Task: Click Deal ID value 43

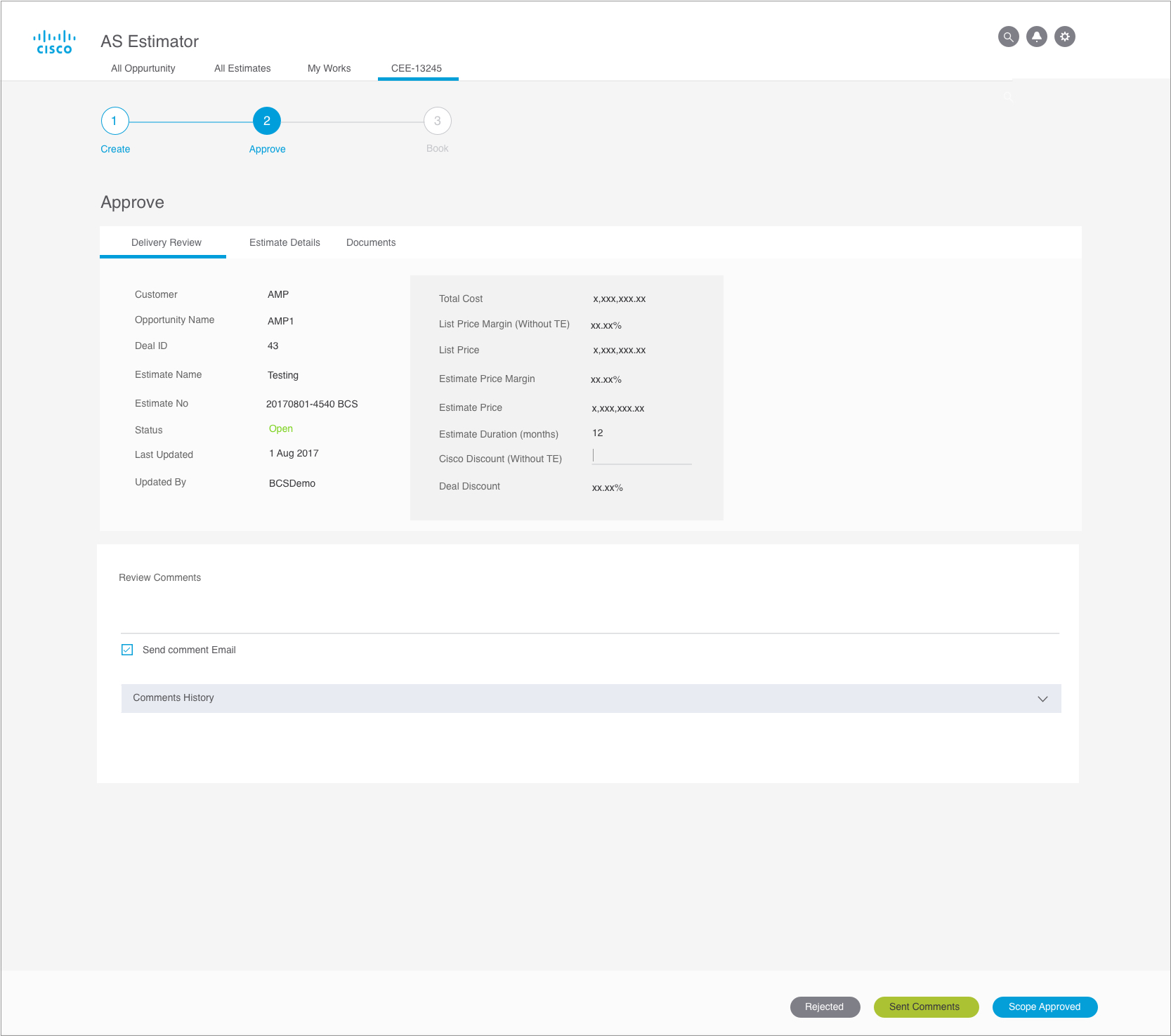Action: click(x=273, y=346)
